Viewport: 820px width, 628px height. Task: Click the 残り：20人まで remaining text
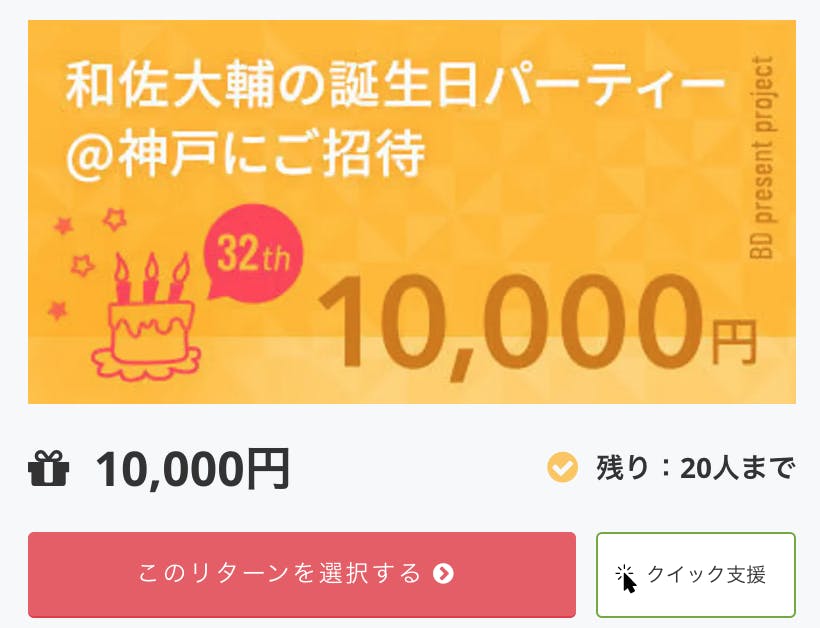click(695, 467)
